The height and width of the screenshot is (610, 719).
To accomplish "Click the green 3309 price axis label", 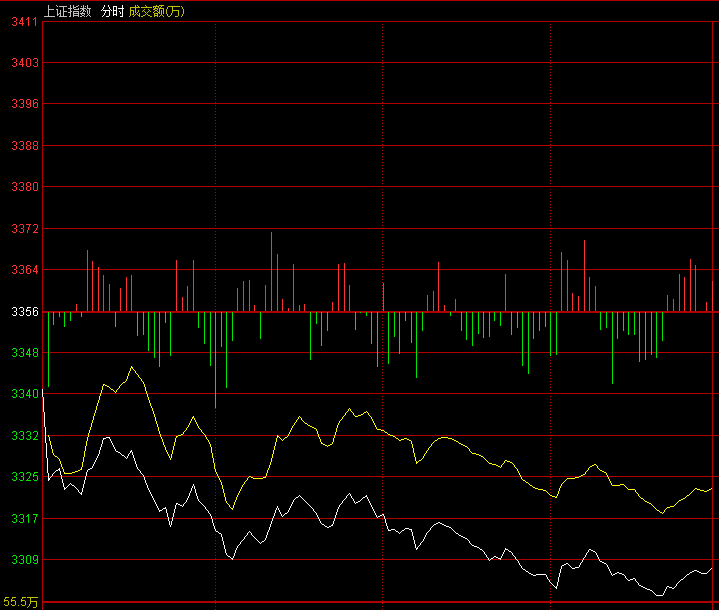I will coord(25,560).
